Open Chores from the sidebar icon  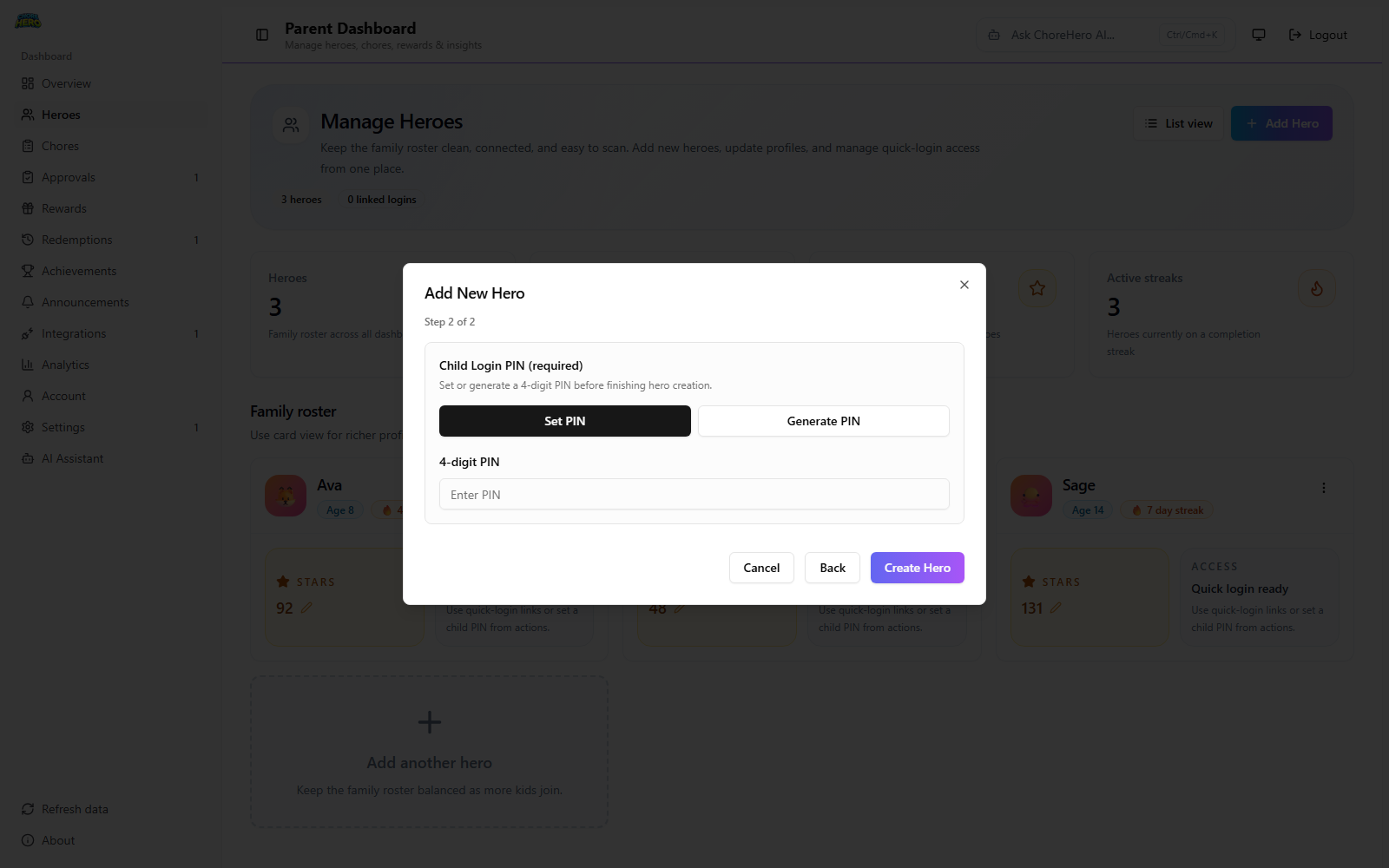tap(29, 145)
